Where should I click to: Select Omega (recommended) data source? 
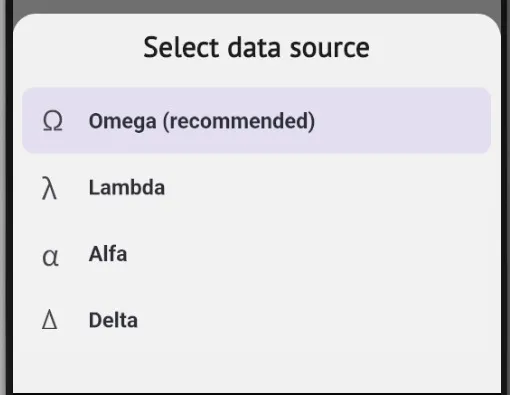[x=256, y=121]
